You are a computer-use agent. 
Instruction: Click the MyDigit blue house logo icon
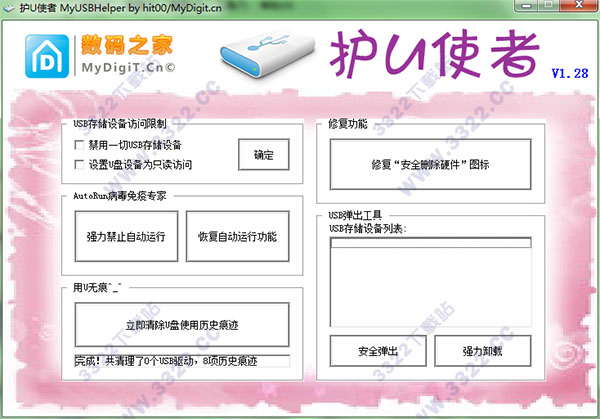pos(47,56)
